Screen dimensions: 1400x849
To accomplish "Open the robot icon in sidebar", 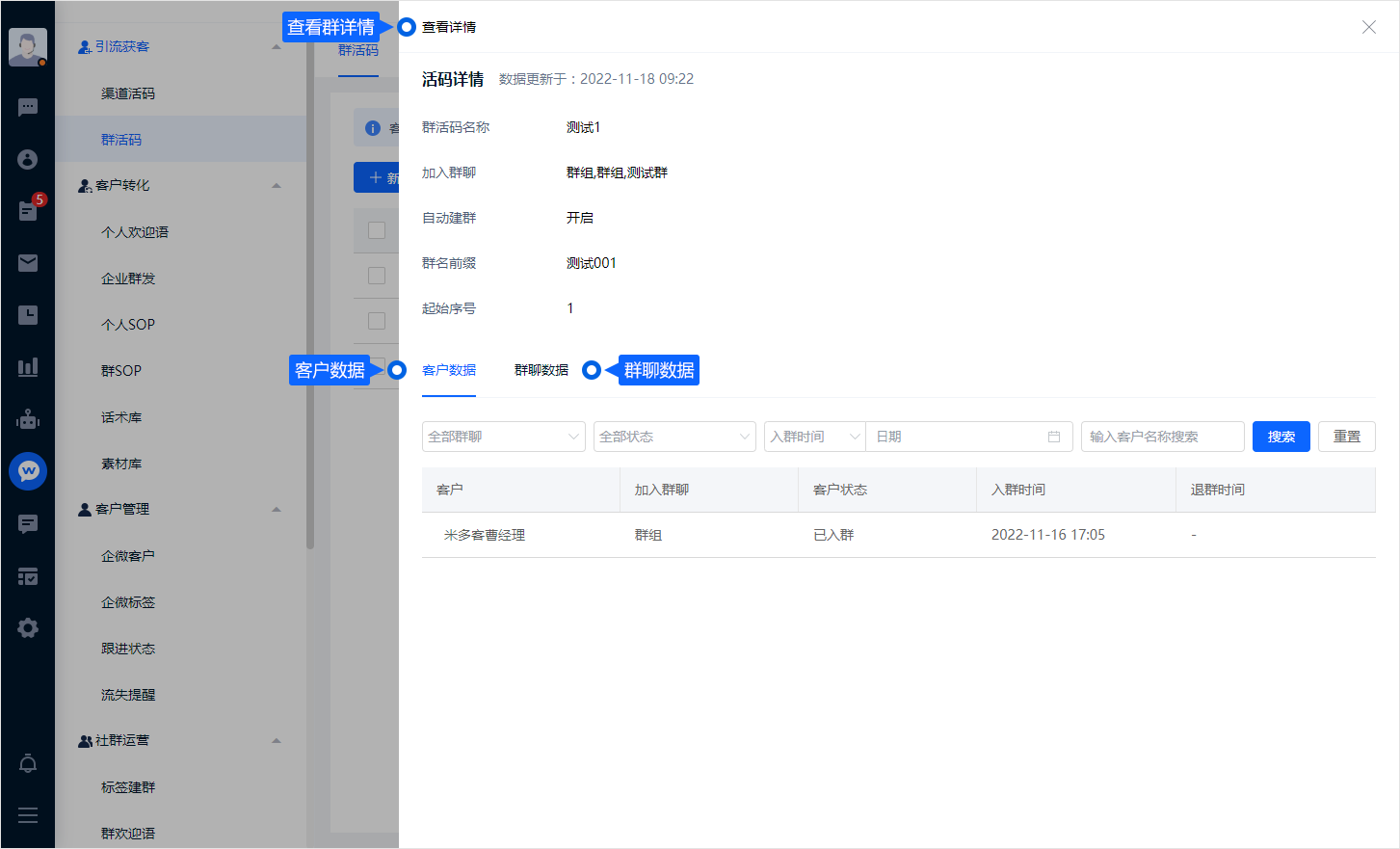I will click(x=28, y=419).
